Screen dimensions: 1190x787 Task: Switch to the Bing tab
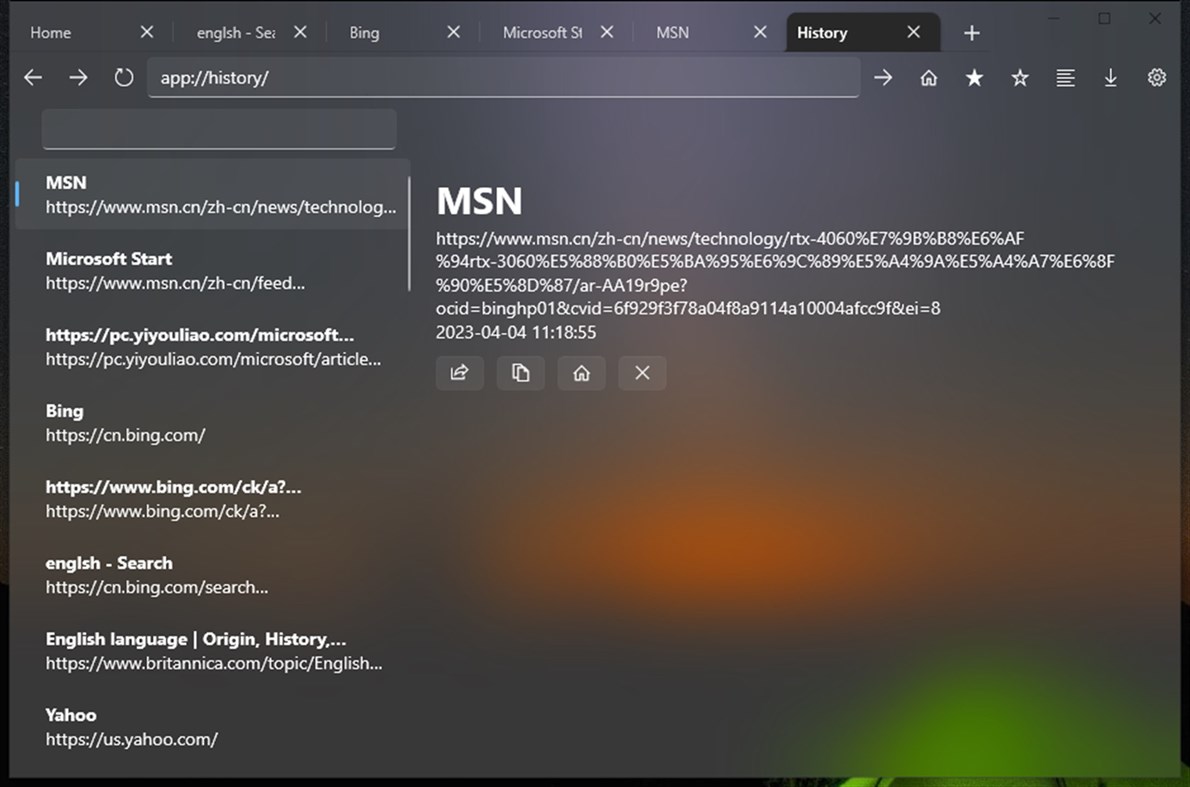pos(364,32)
